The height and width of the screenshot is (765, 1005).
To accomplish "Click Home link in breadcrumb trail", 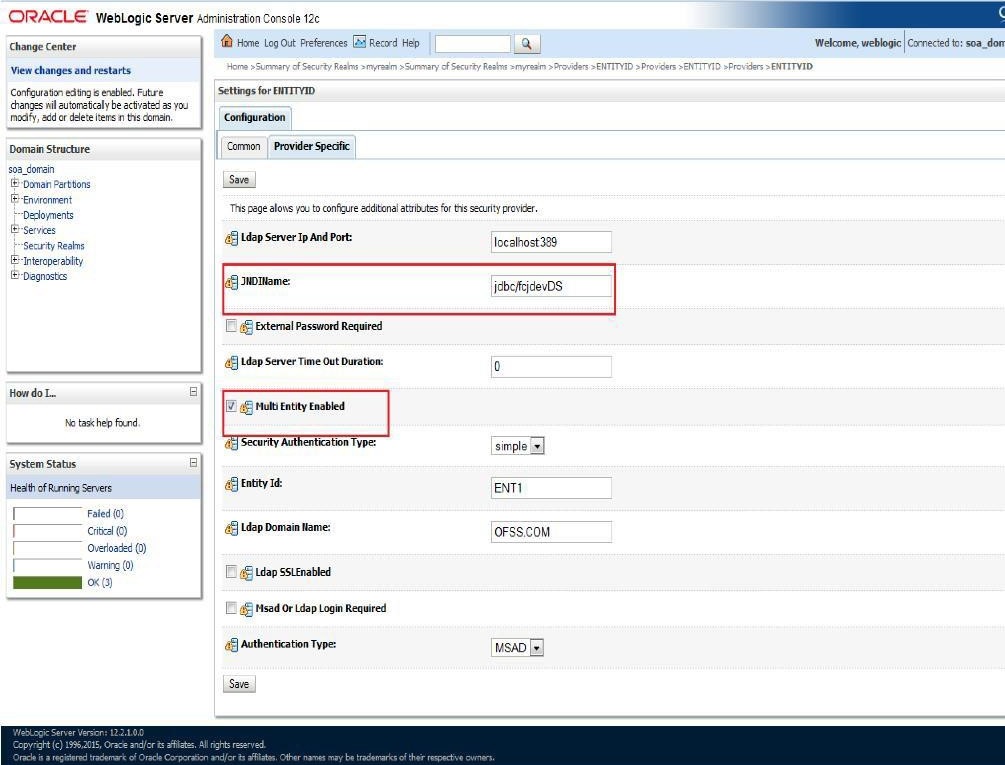I will click(237, 67).
